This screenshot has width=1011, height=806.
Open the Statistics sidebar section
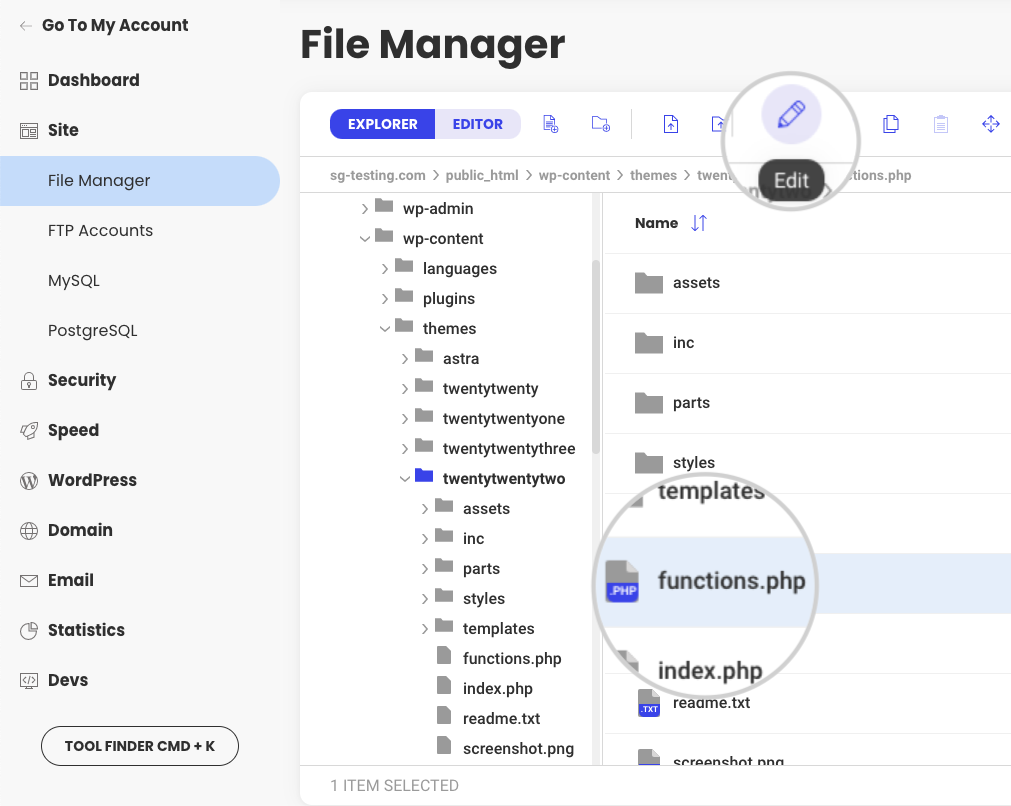pyautogui.click(x=72, y=630)
